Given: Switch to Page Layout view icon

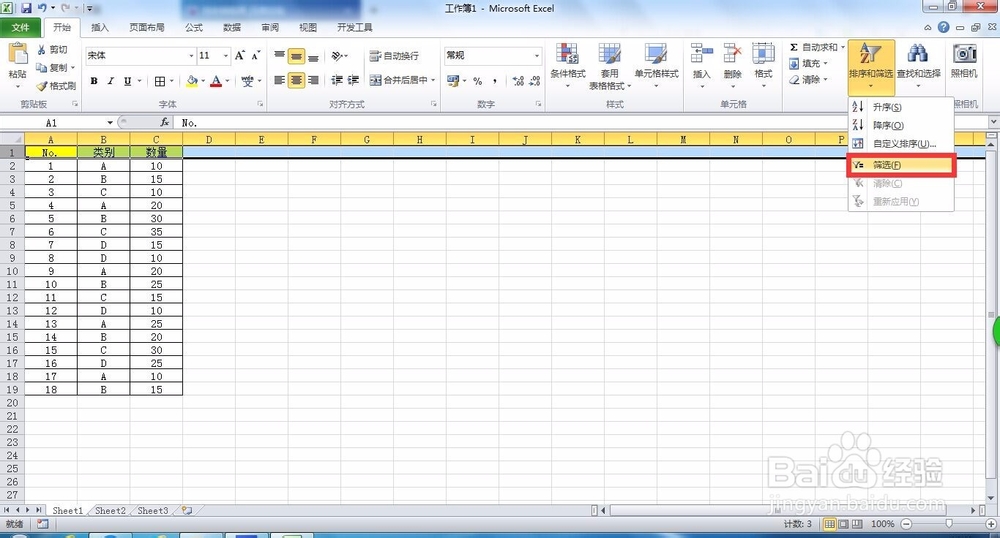Looking at the screenshot, I should pyautogui.click(x=843, y=524).
